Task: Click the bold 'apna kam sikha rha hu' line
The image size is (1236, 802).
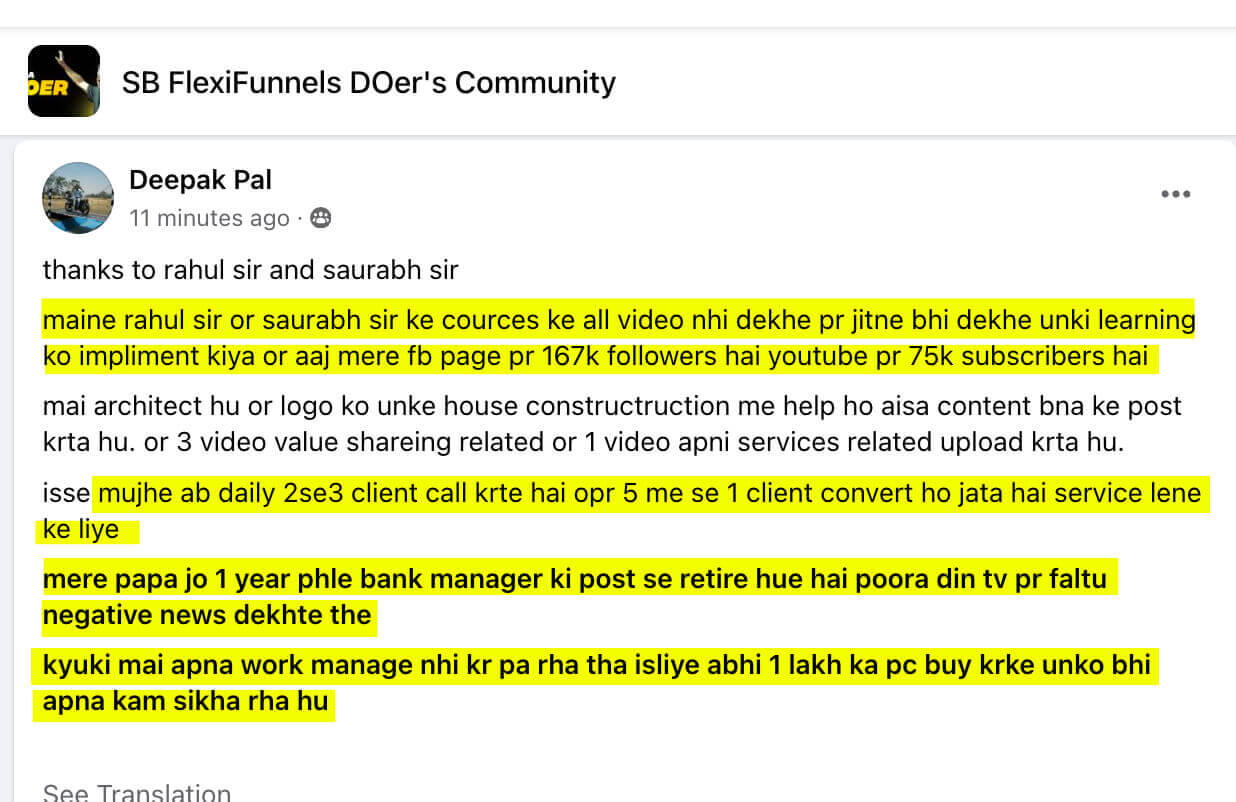Action: point(185,701)
